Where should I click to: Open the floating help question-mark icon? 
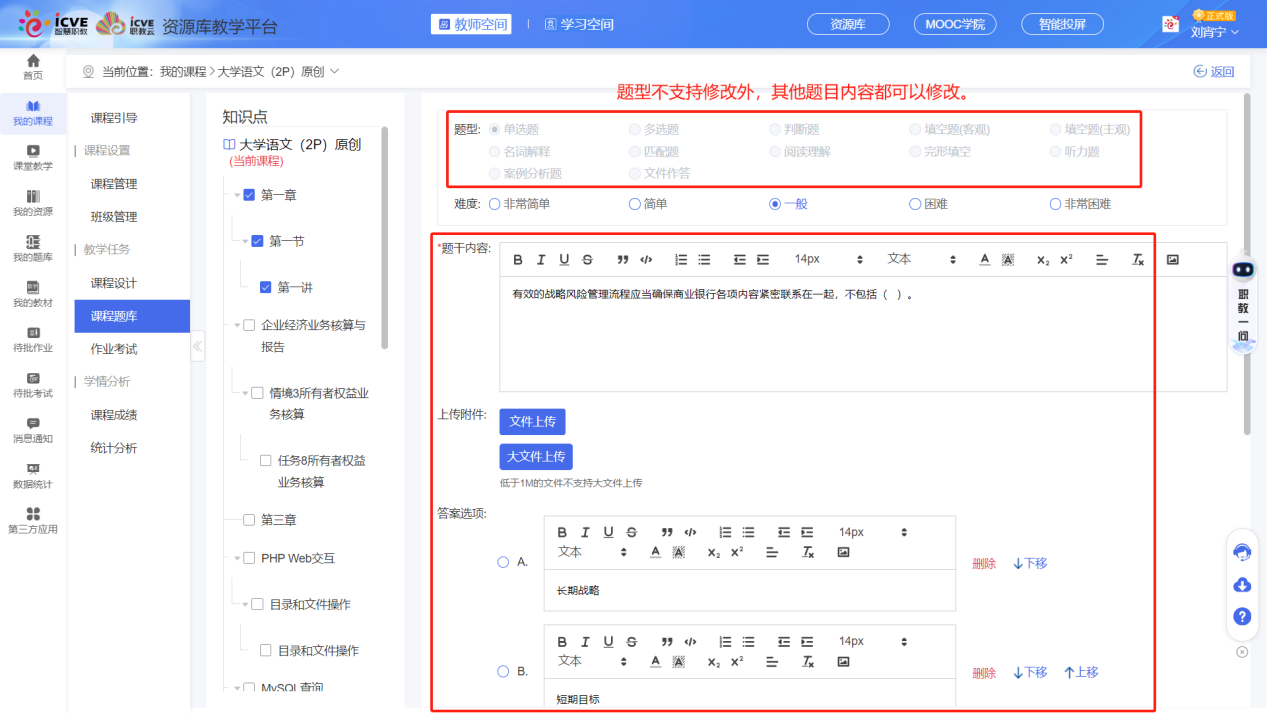1242,617
